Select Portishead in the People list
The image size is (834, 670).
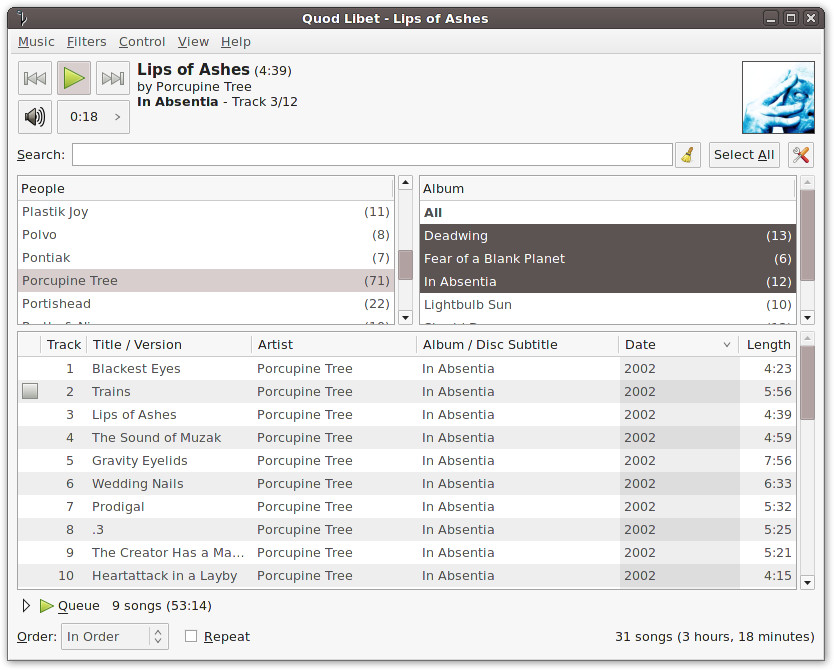[x=206, y=304]
